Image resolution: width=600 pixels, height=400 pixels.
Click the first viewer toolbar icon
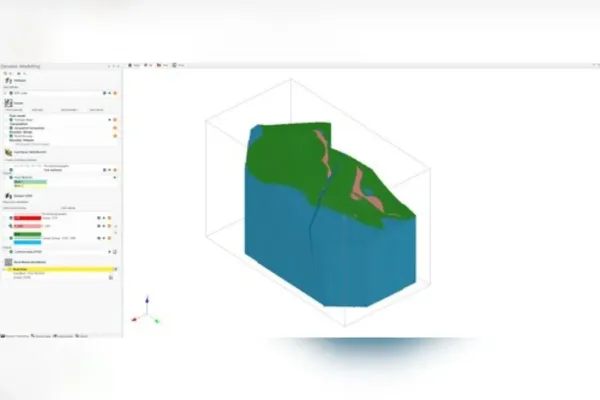130,65
